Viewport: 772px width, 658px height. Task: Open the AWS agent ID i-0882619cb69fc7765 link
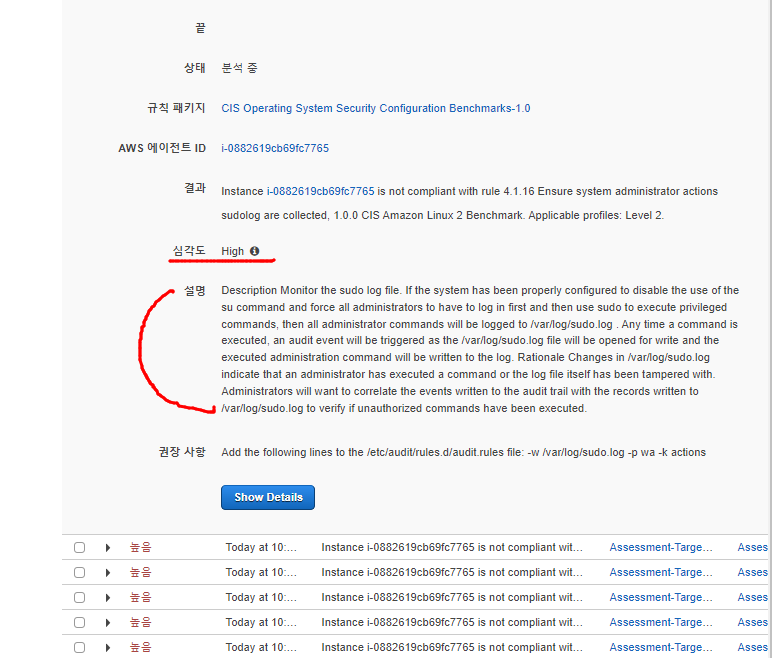(x=275, y=148)
